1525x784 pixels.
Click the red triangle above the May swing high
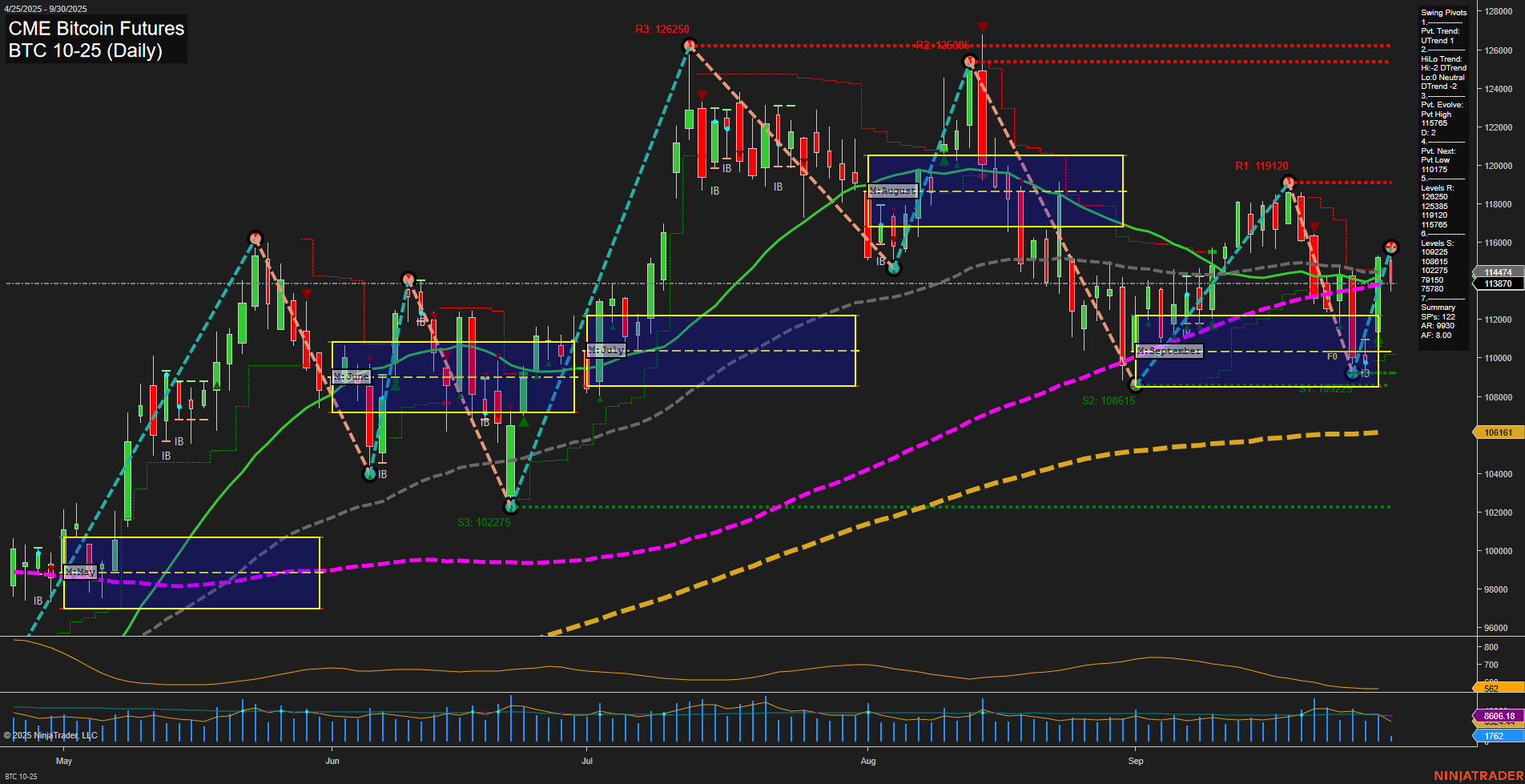coord(307,294)
